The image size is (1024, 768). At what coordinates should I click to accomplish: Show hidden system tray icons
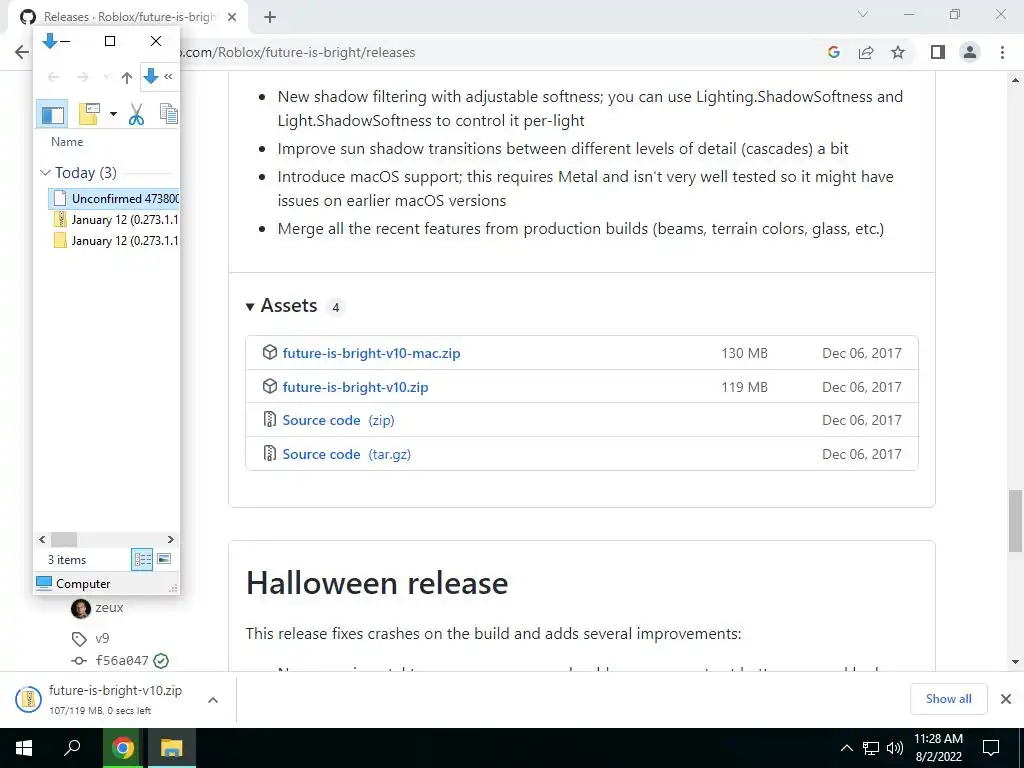(846, 748)
